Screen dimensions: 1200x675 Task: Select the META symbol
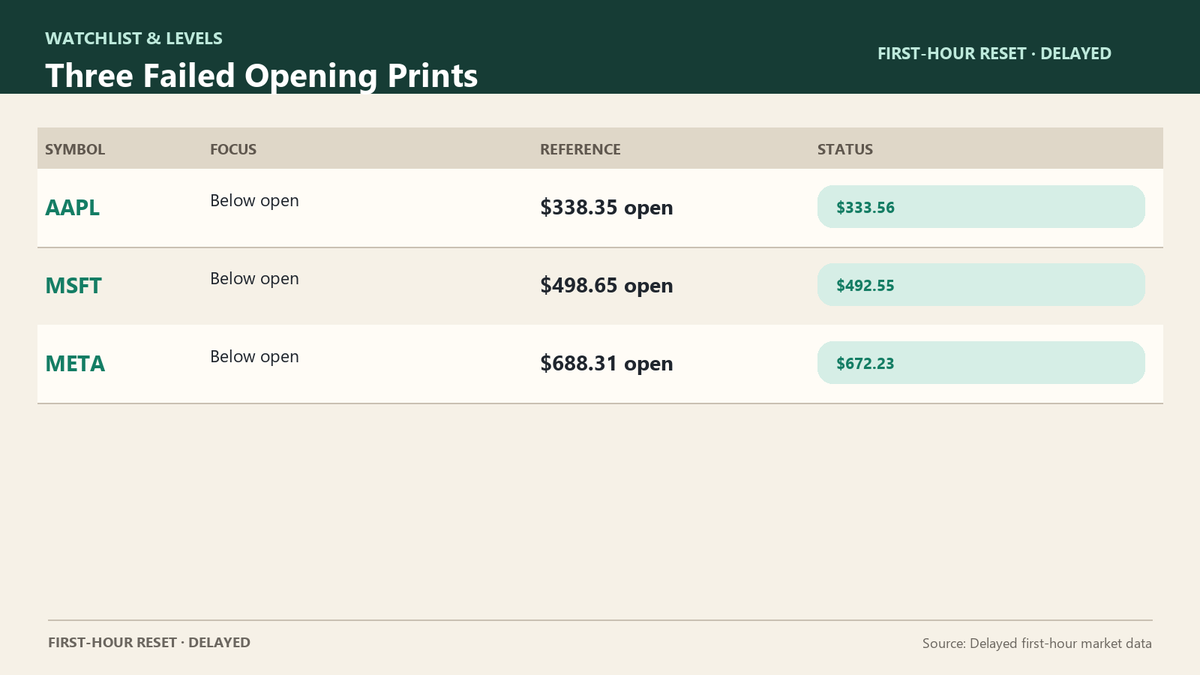(x=75, y=364)
